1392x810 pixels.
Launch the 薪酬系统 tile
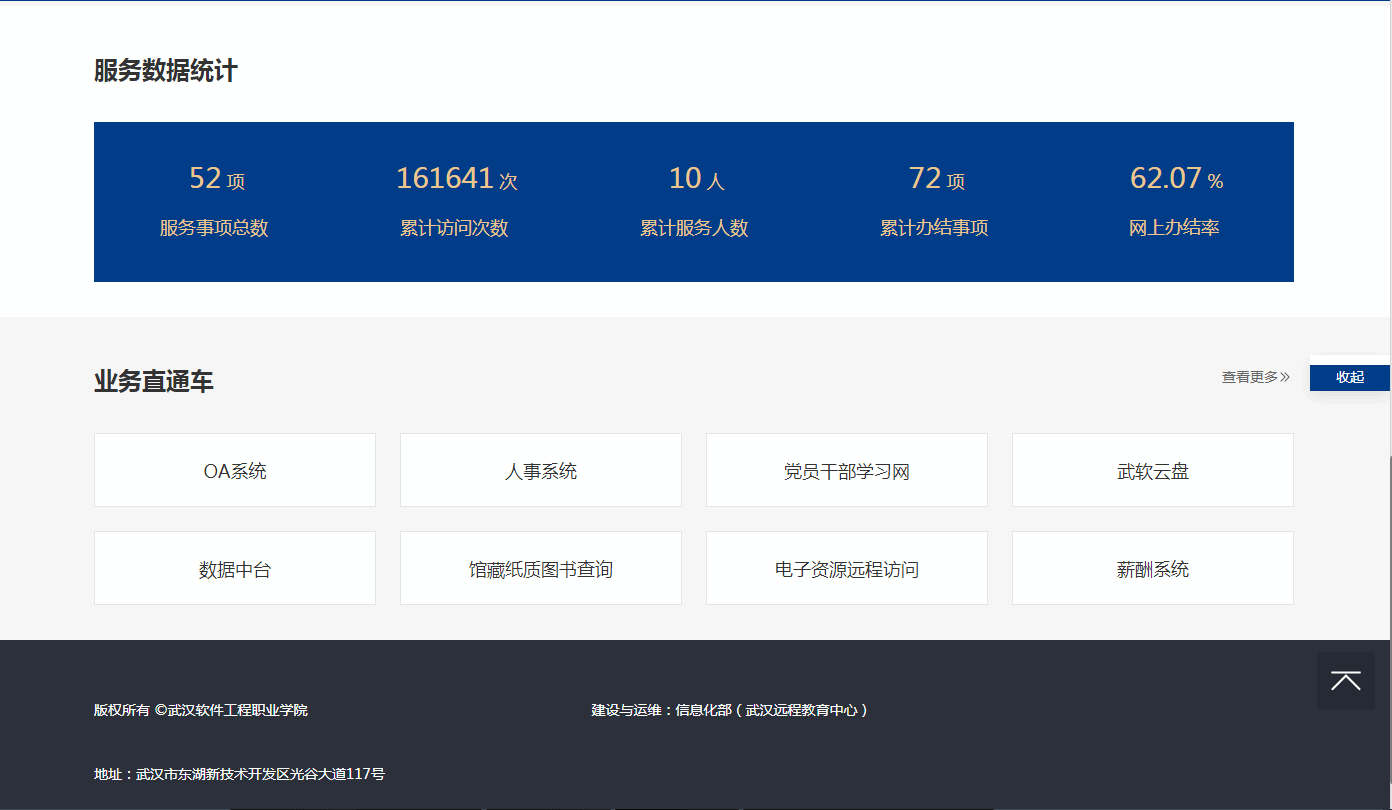coord(1152,569)
